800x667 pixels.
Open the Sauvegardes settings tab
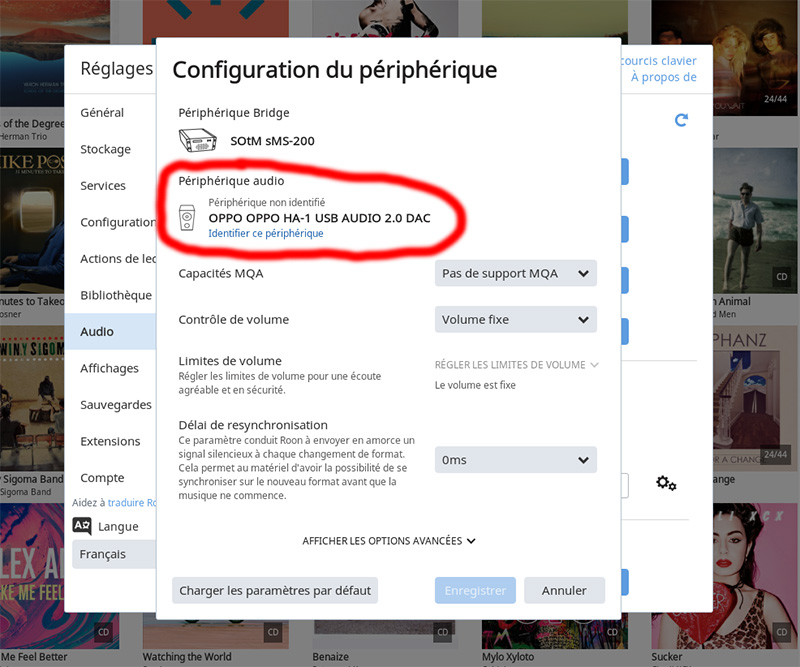tap(110, 405)
